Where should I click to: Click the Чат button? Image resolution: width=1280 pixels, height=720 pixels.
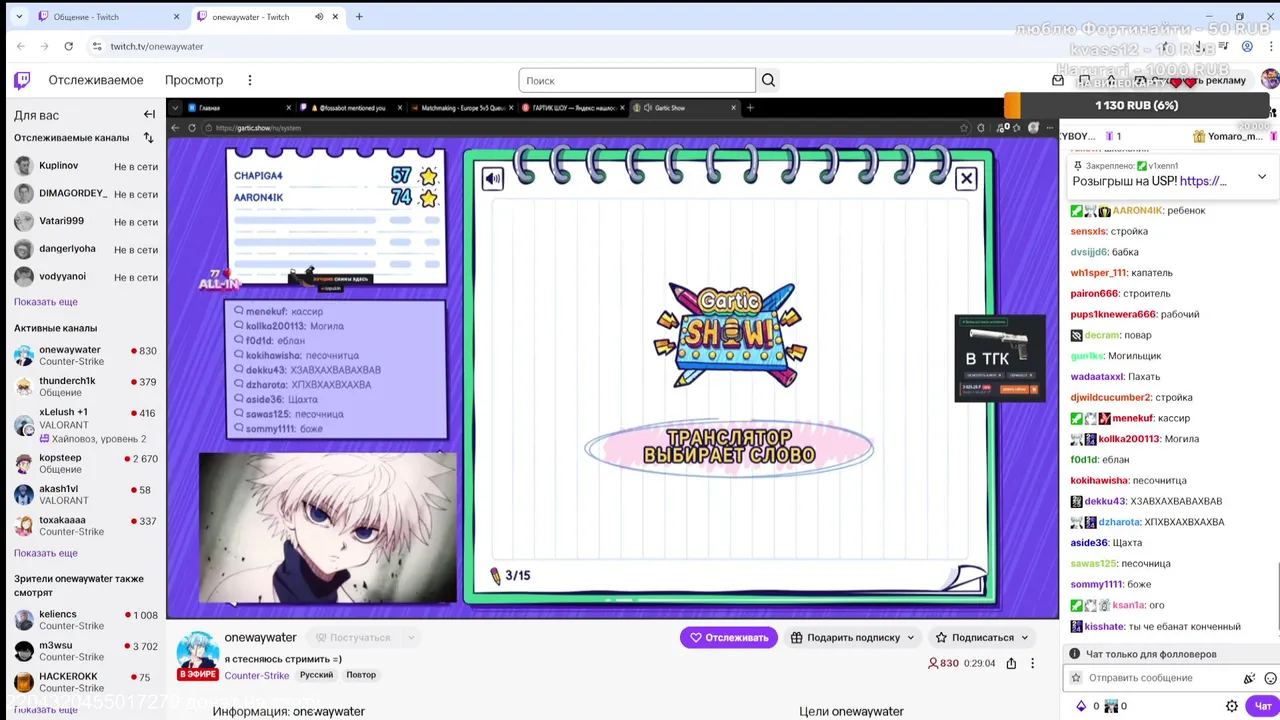pyautogui.click(x=1263, y=706)
